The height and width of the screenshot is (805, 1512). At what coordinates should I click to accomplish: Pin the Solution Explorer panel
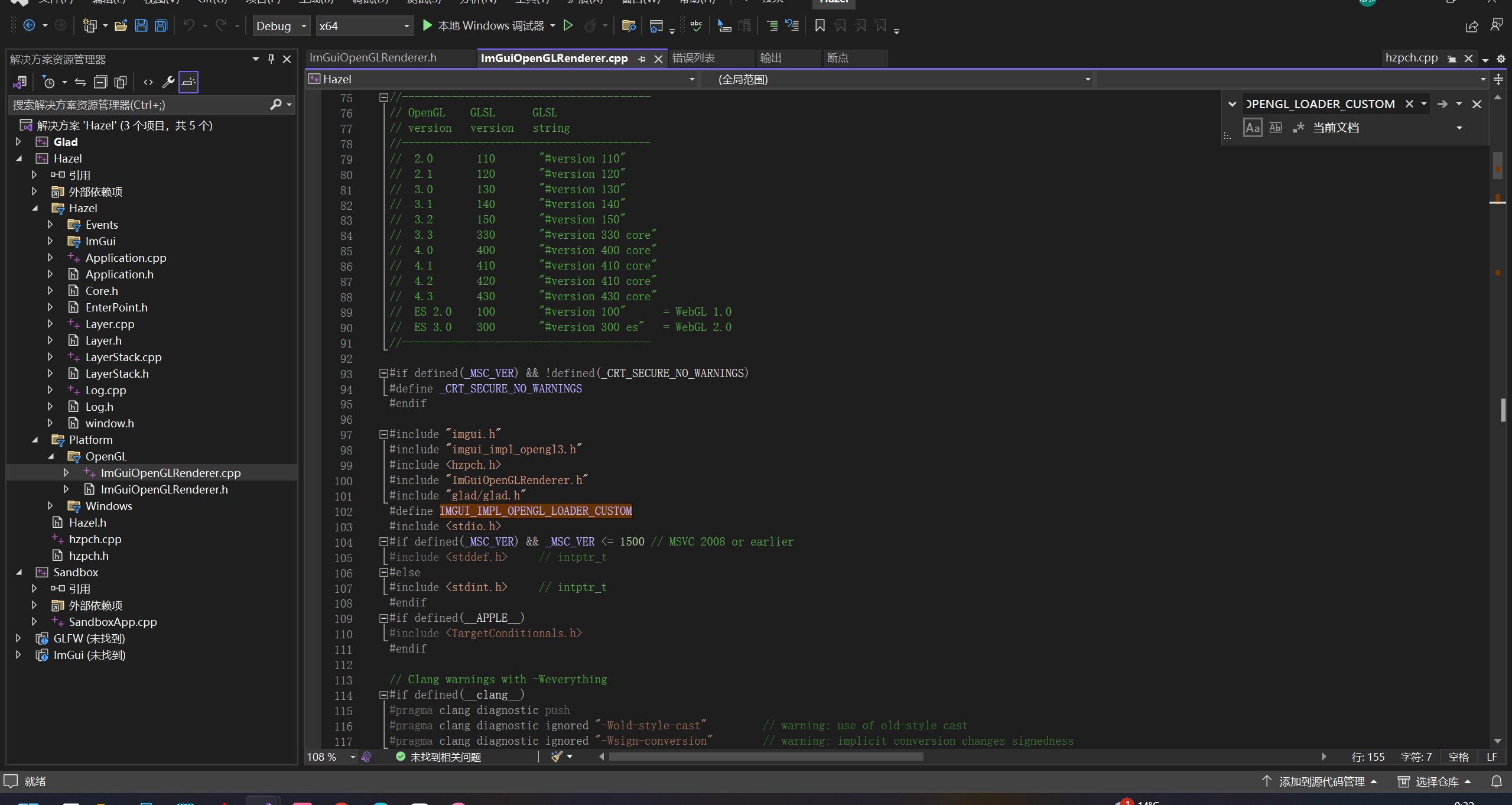point(271,59)
